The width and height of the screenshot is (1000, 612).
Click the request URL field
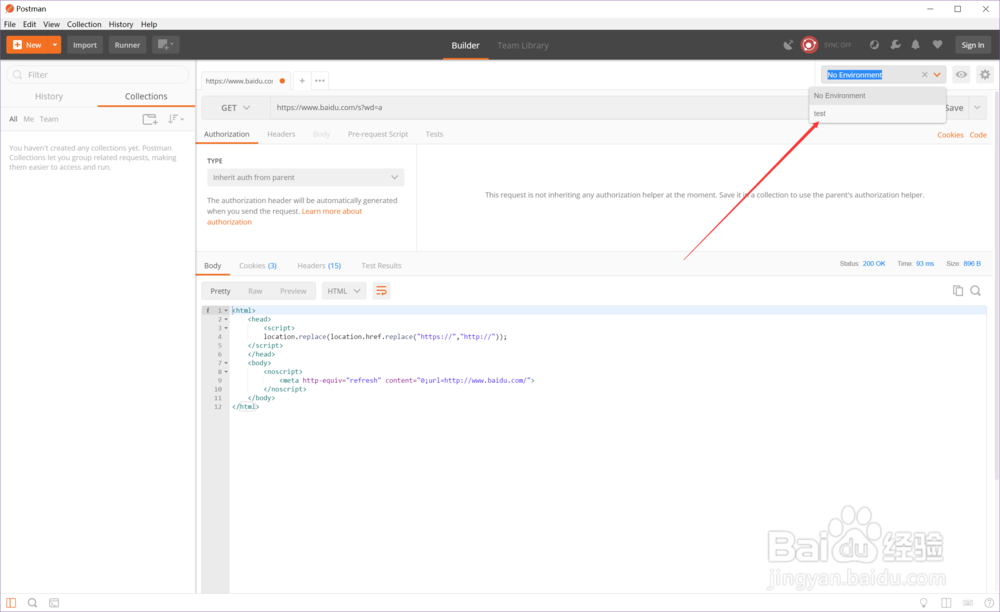[539, 108]
